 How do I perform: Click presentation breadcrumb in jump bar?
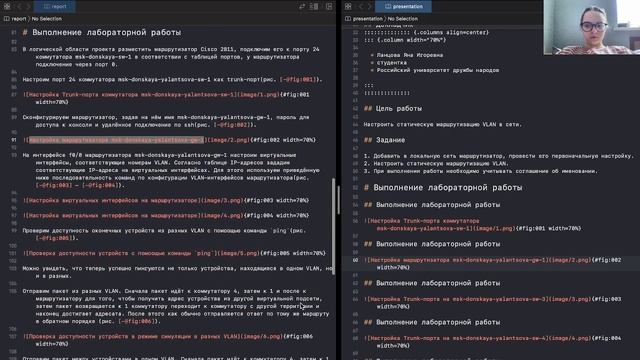tap(364, 19)
